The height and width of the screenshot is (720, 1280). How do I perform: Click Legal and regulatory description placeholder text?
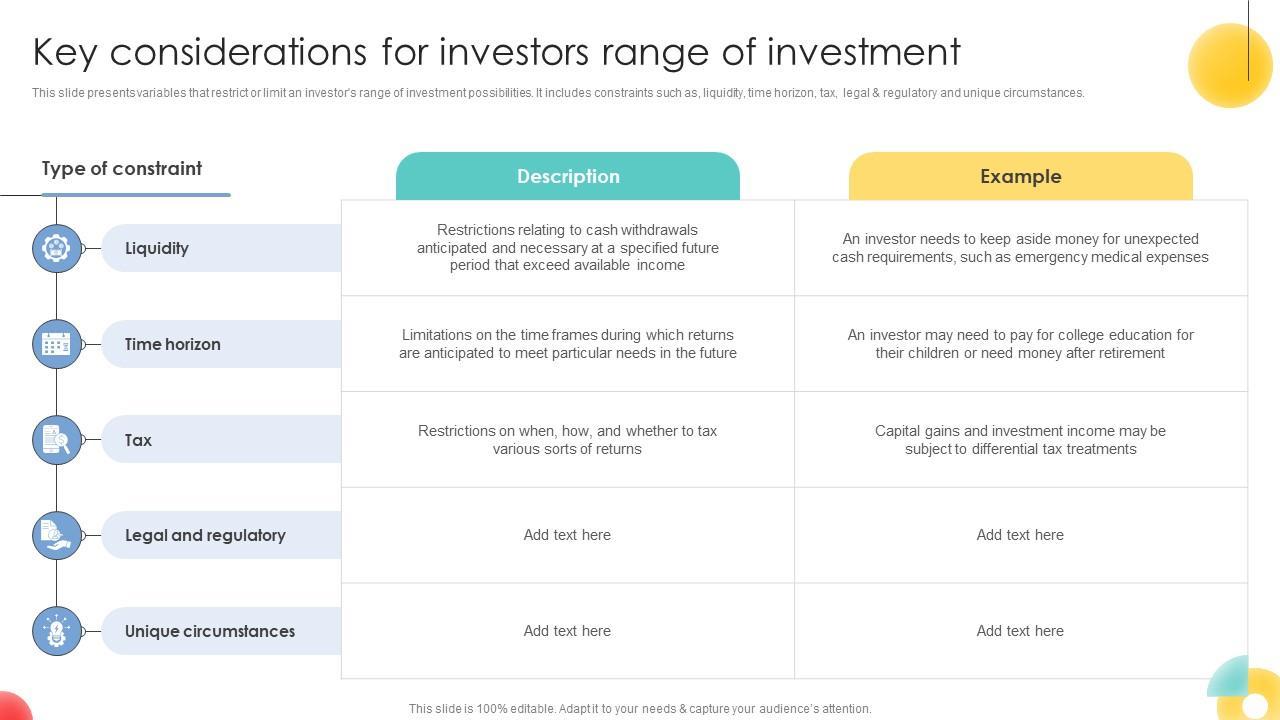click(x=567, y=535)
